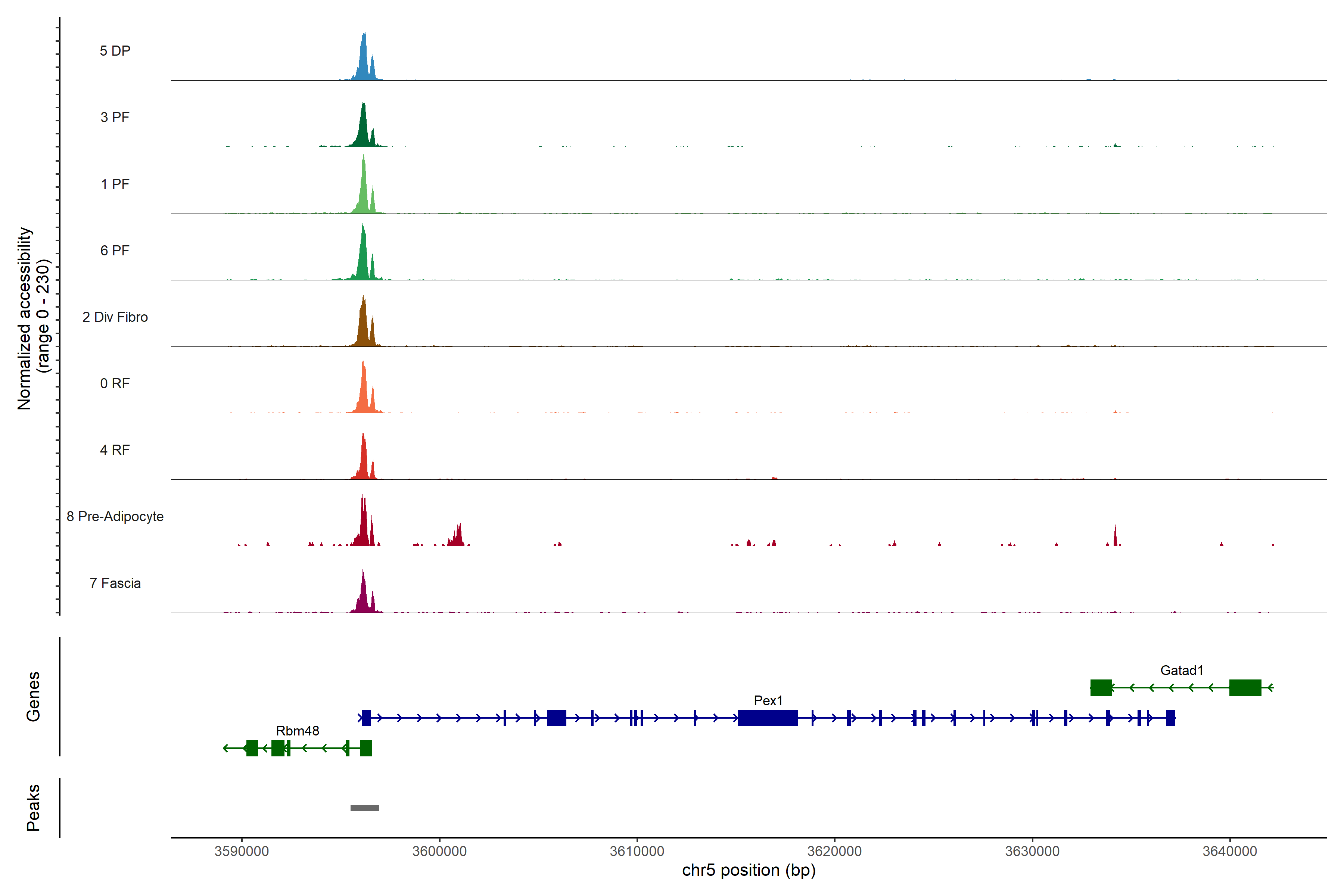This screenshot has width=1344, height=896.
Task: Click the Rbm48 gene label
Action: tap(297, 731)
